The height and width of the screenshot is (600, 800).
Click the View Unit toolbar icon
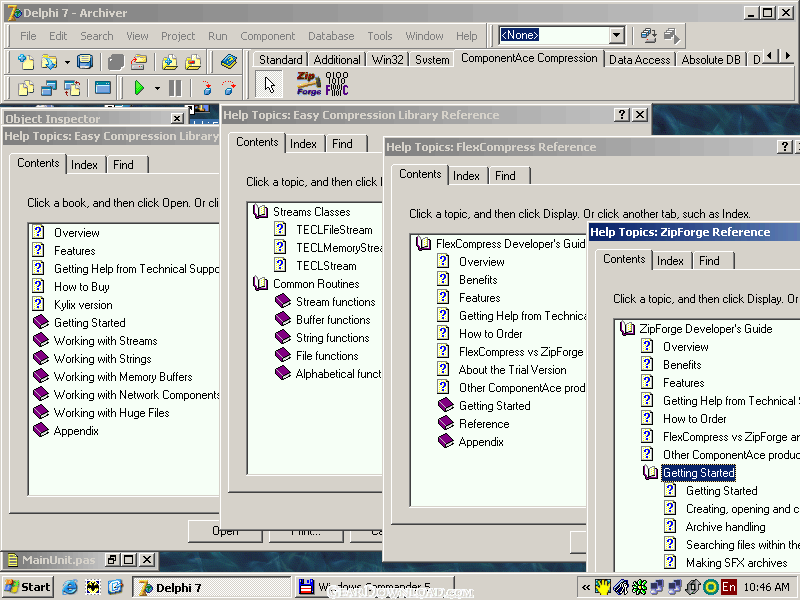26,88
